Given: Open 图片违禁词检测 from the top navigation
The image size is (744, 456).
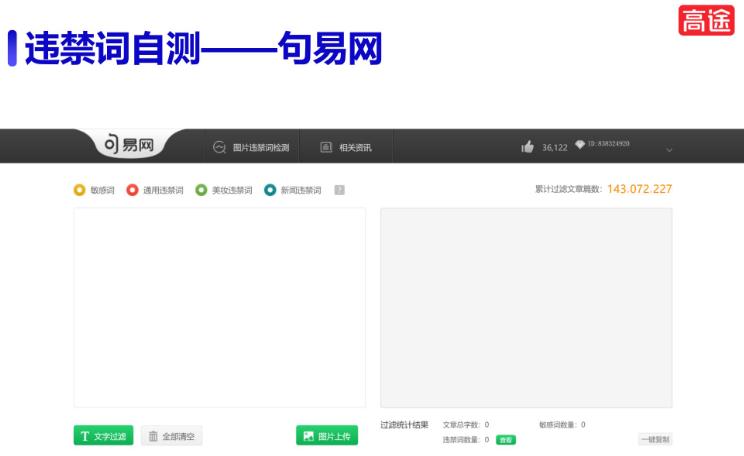Looking at the screenshot, I should [251, 148].
